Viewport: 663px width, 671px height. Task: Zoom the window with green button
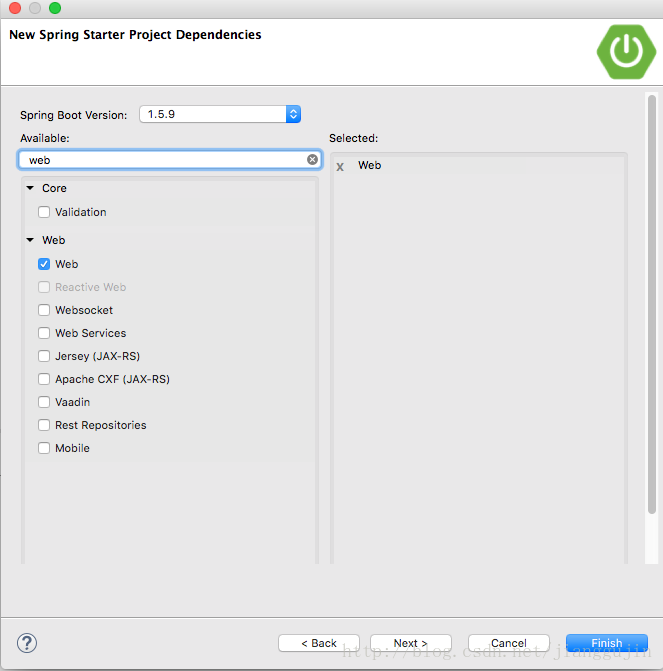click(55, 8)
